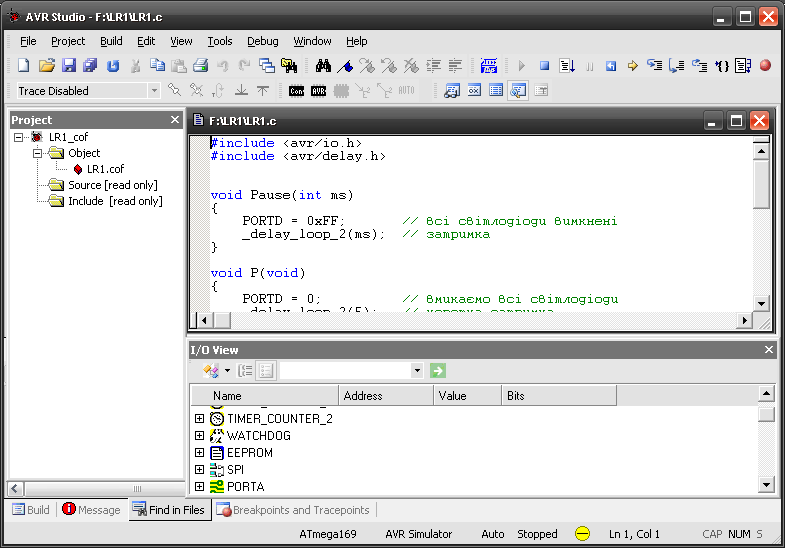Click the Con connect icon
The width and height of the screenshot is (785, 548).
click(296, 91)
